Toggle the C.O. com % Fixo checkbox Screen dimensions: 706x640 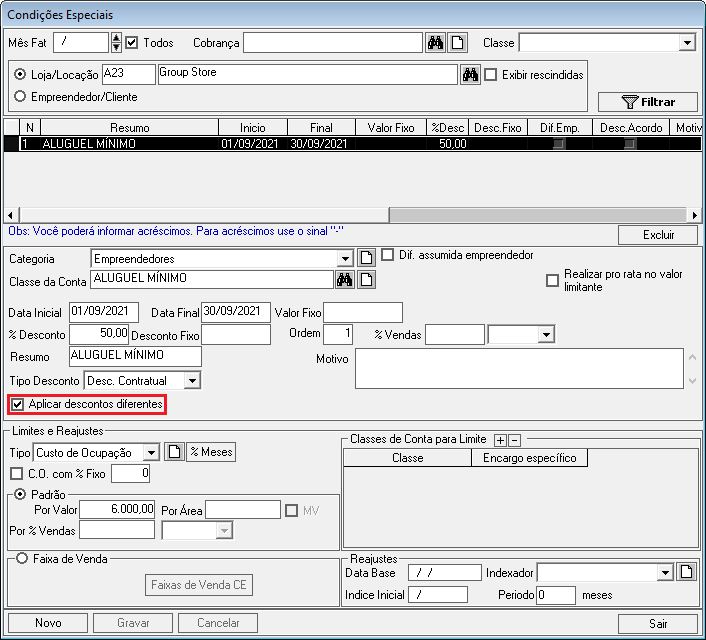click(x=17, y=474)
